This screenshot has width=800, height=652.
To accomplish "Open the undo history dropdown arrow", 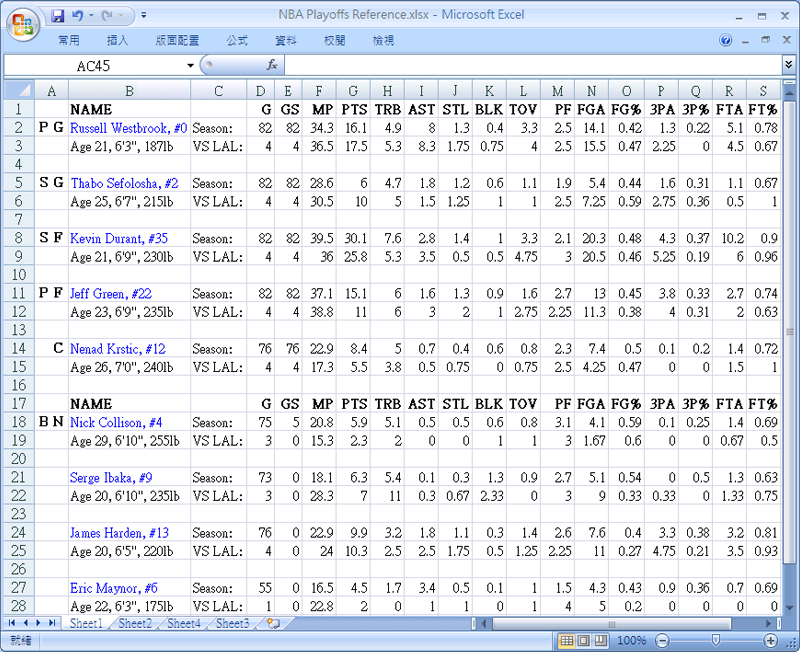I will tap(91, 16).
